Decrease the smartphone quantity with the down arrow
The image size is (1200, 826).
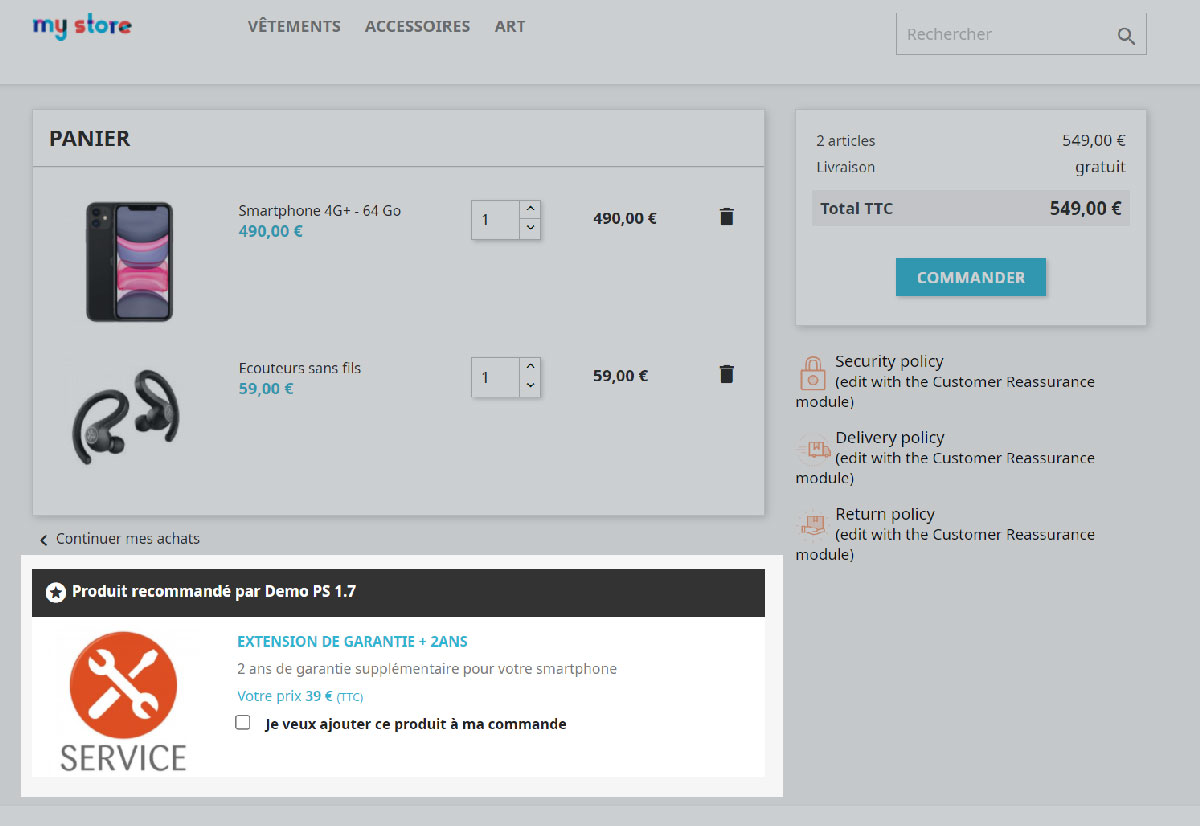pyautogui.click(x=530, y=230)
